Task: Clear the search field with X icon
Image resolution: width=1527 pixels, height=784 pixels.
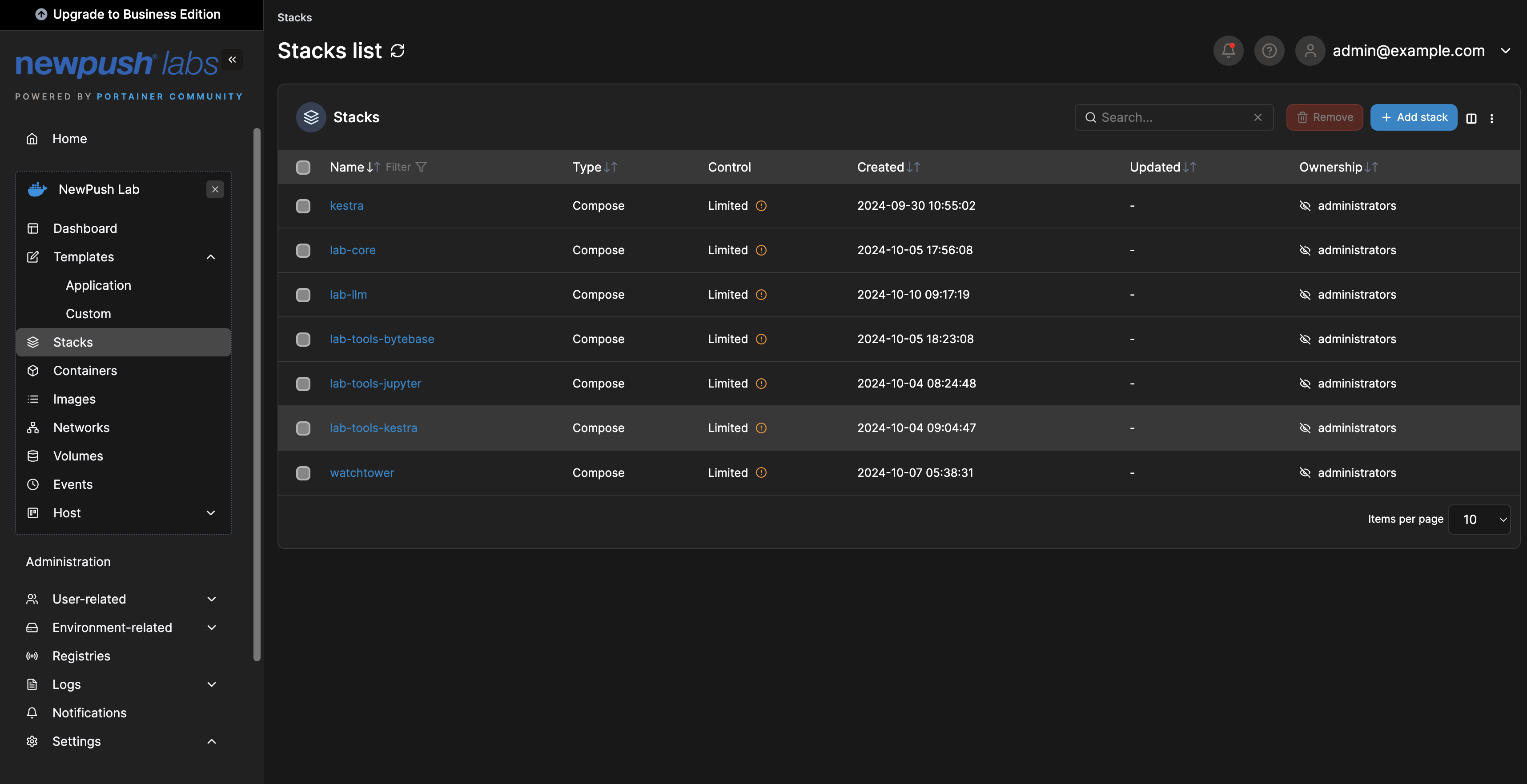Action: [x=1258, y=117]
